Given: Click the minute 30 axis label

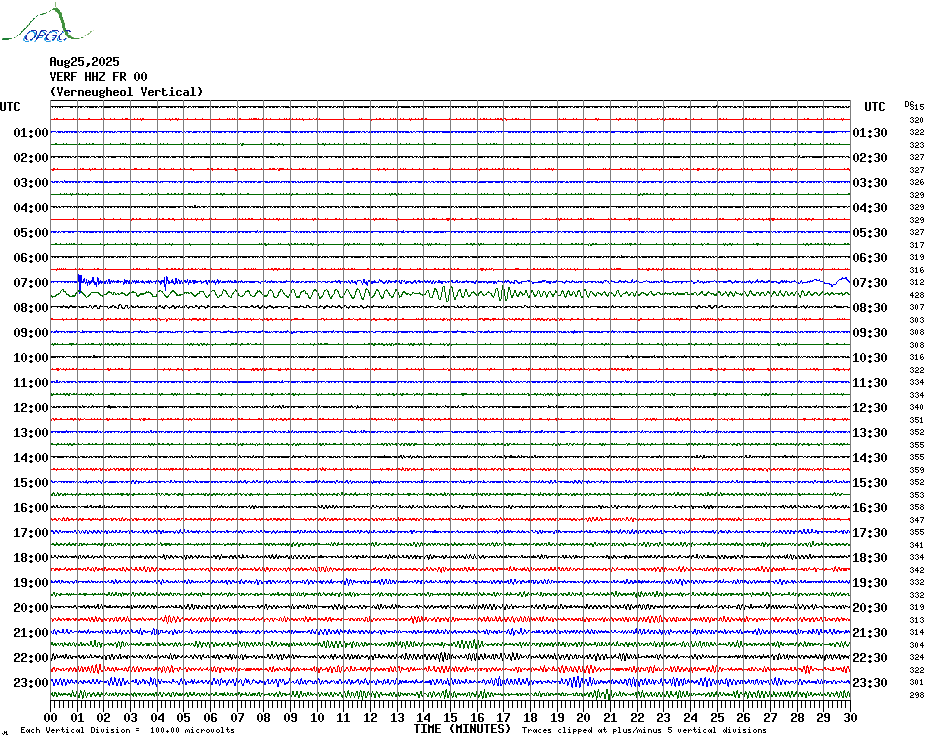Looking at the screenshot, I should 851,718.
